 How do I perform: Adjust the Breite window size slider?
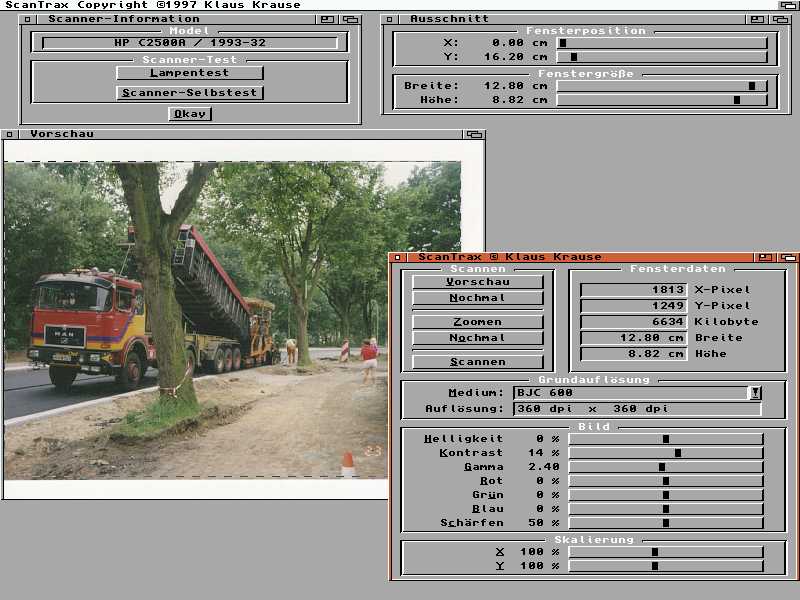(x=662, y=86)
